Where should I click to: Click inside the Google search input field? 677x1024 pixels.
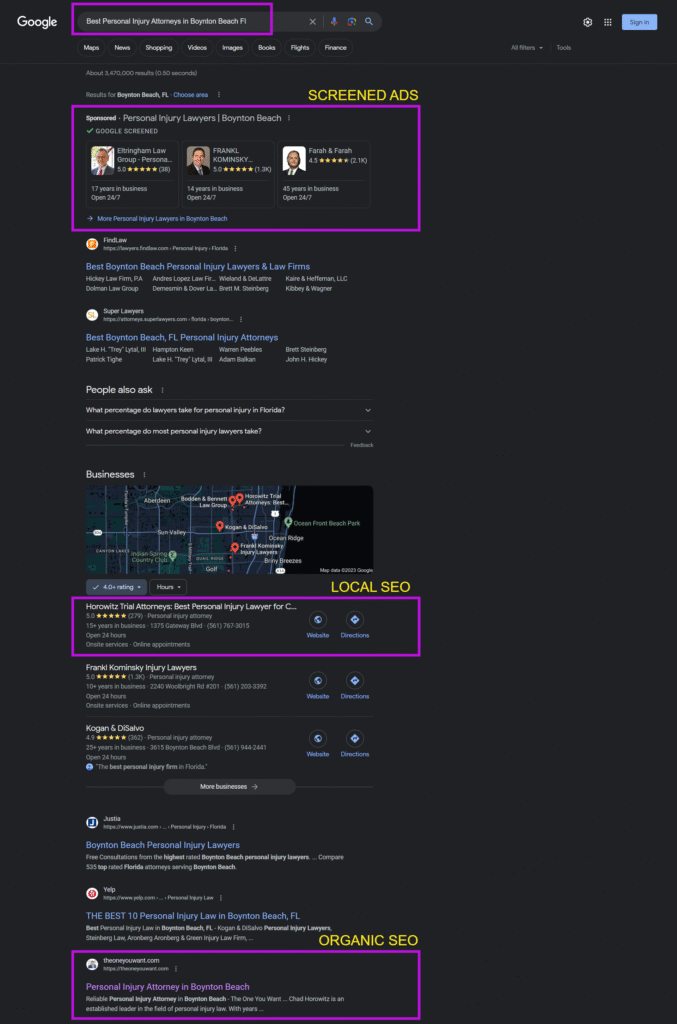190,21
